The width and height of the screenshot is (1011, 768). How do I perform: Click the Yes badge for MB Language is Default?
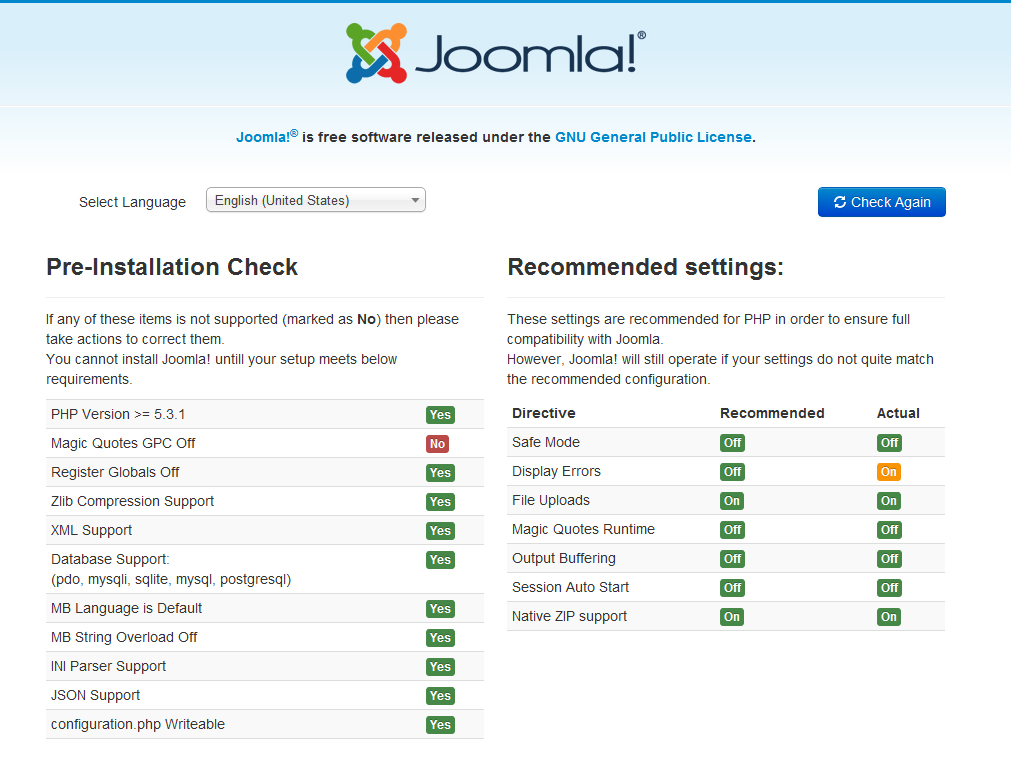point(440,609)
